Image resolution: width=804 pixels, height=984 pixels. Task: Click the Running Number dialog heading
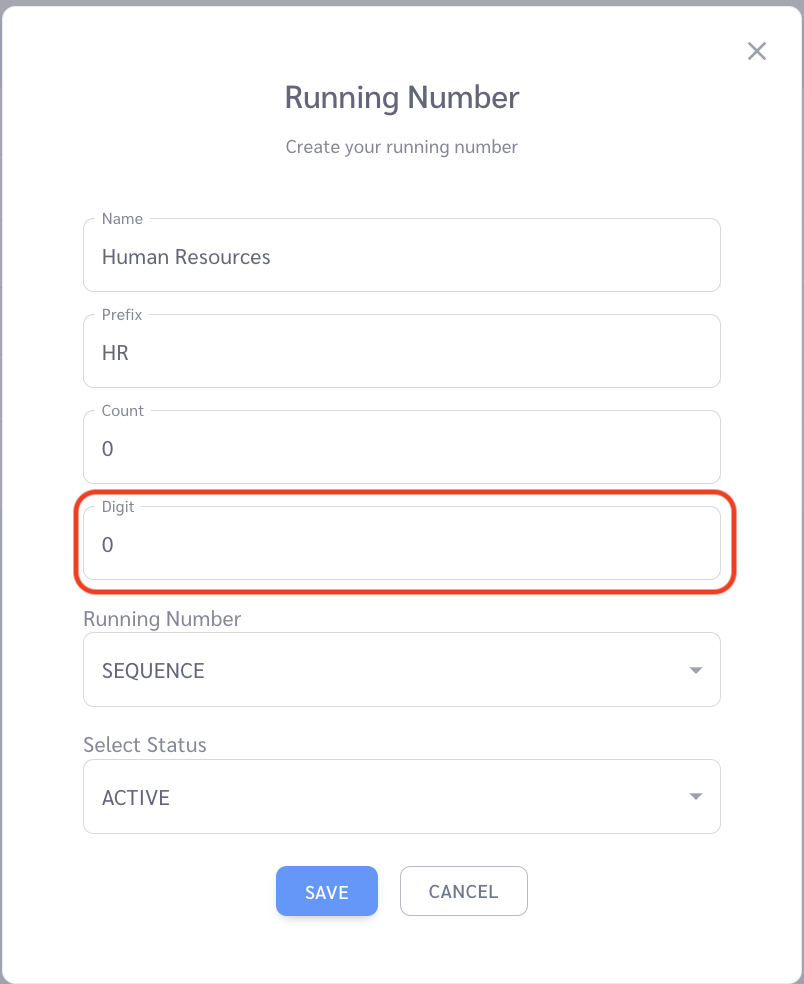click(x=402, y=98)
